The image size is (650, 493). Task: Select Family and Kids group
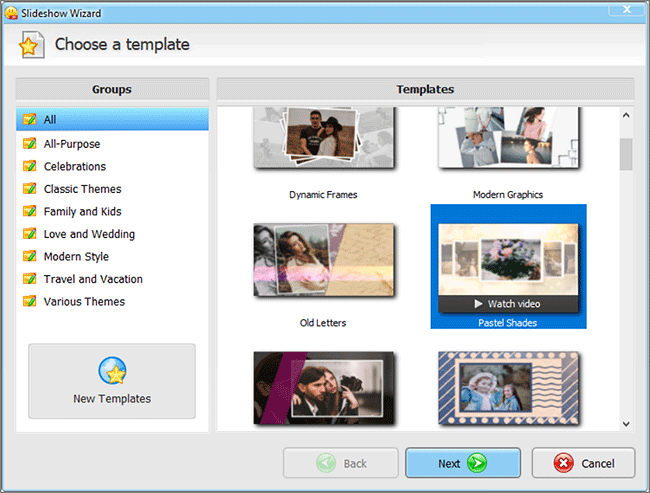point(112,211)
